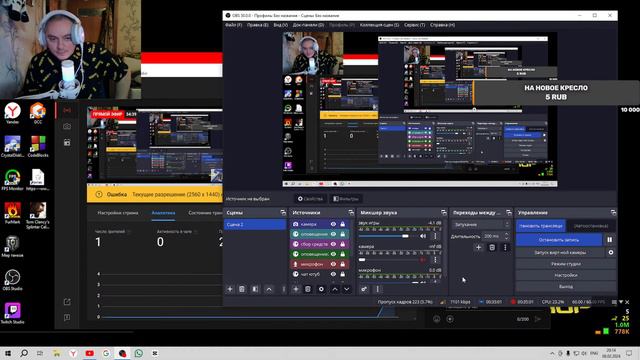Open Док-панели menu in OBS
Screen dimensions: 640x360
[308, 25]
